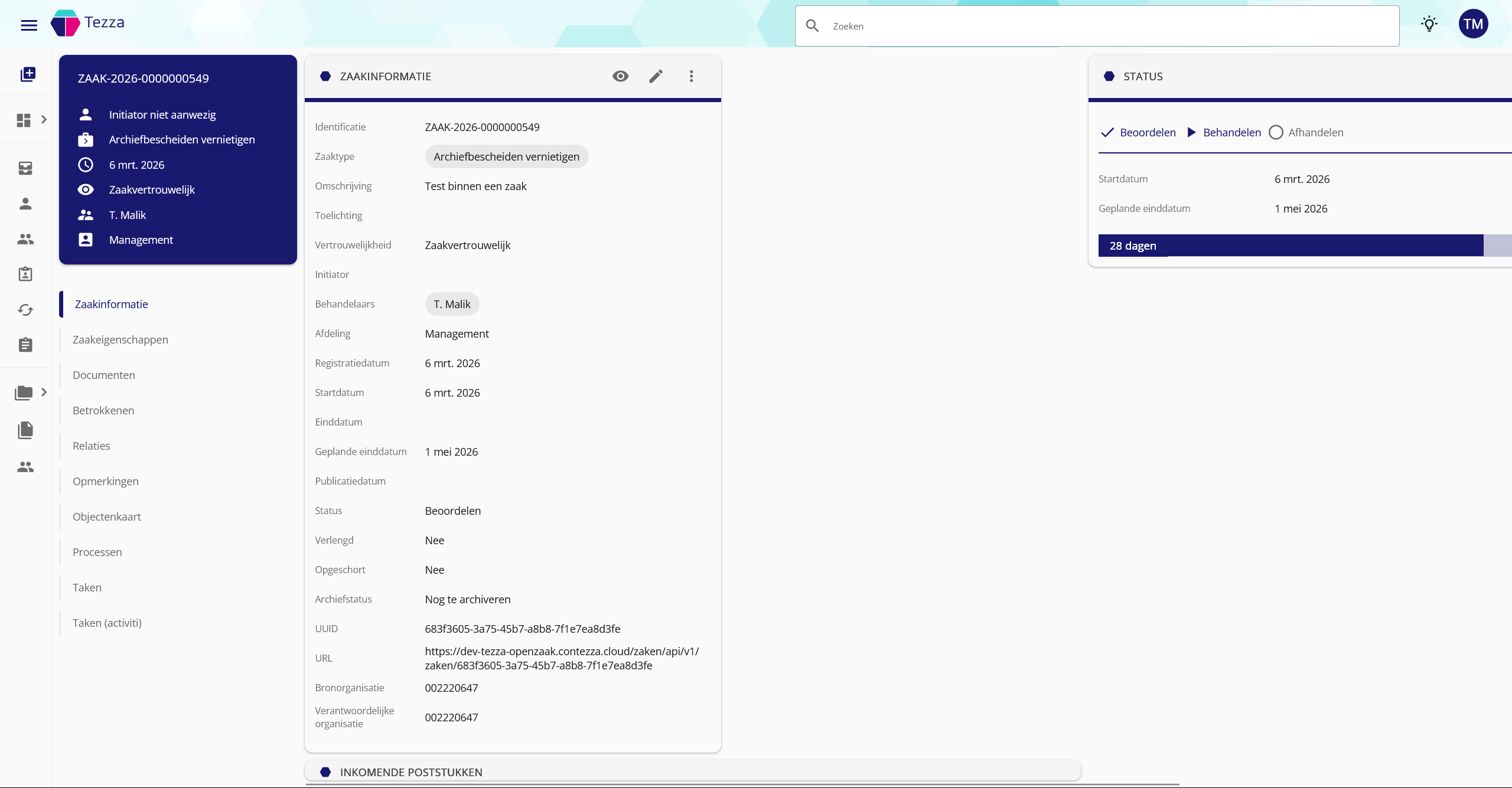Open the hamburger main menu
This screenshot has height=788, width=1512.
click(29, 25)
